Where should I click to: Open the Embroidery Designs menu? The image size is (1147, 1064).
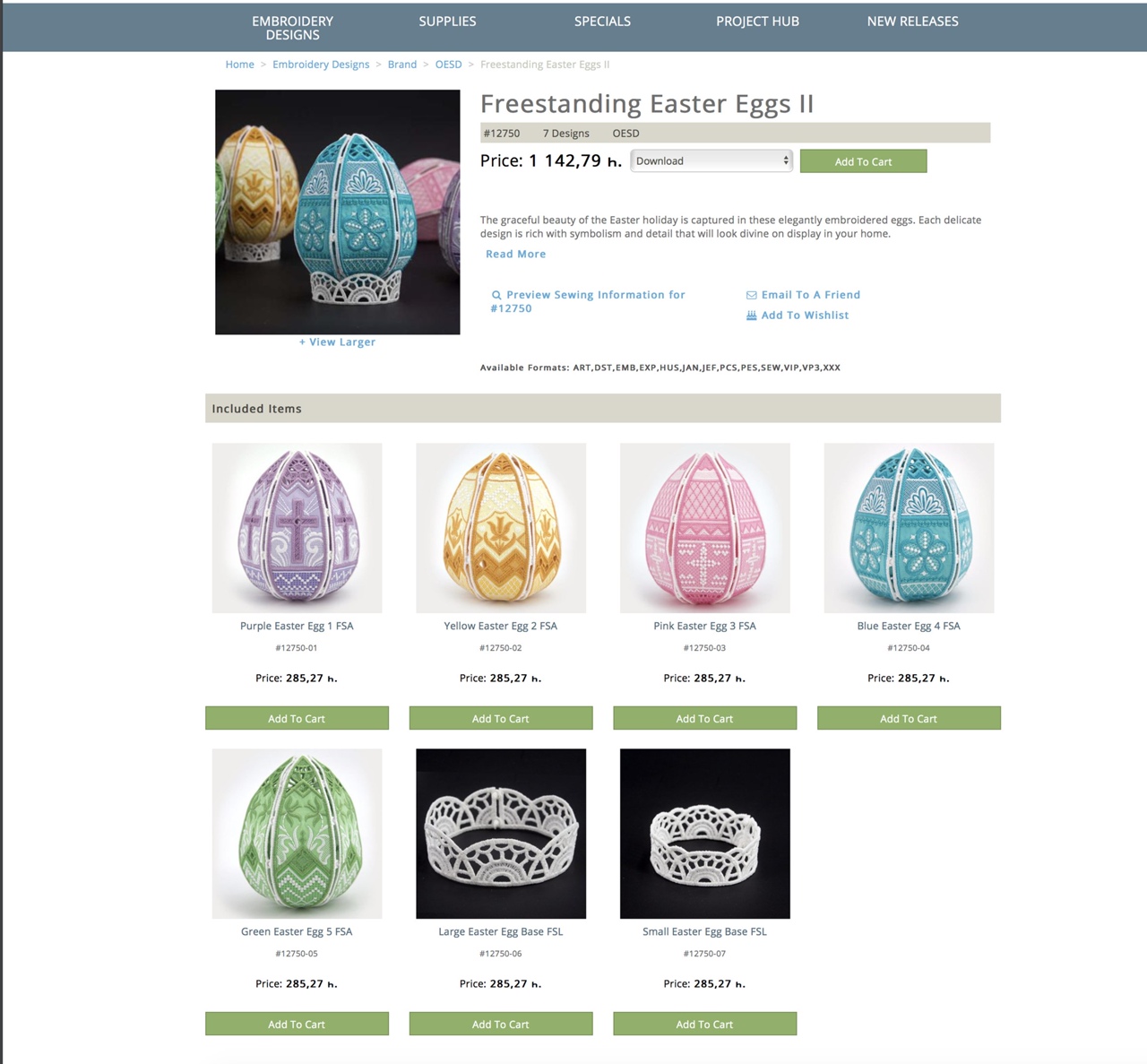pos(292,28)
